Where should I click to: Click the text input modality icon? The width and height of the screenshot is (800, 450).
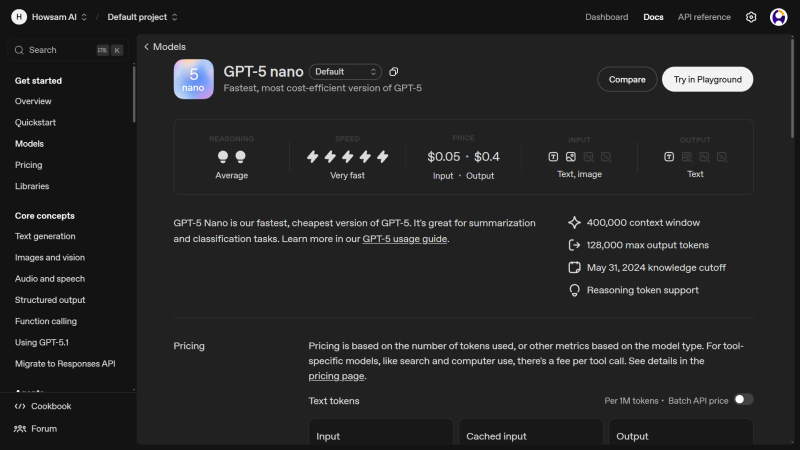point(553,157)
